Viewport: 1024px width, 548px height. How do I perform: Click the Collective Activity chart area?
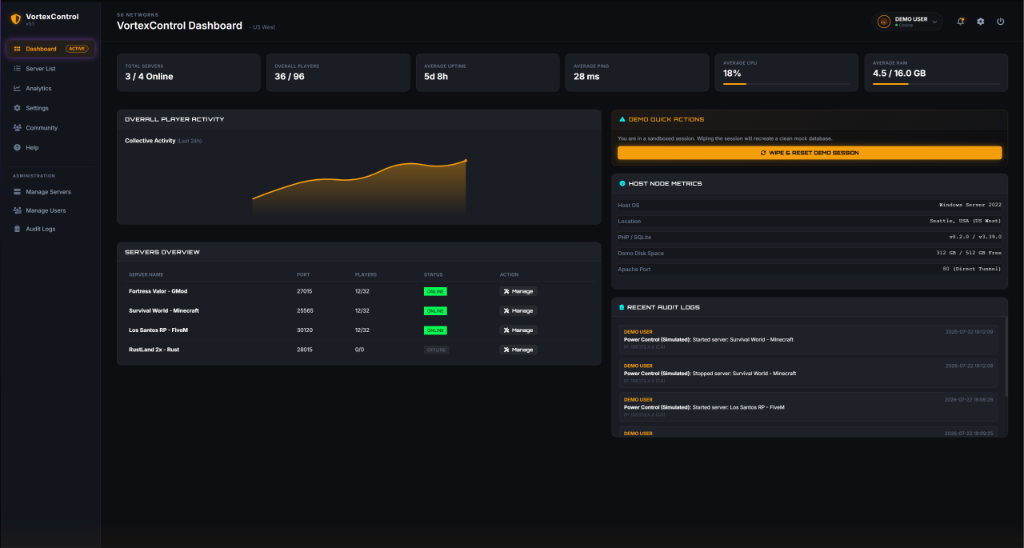(x=359, y=186)
